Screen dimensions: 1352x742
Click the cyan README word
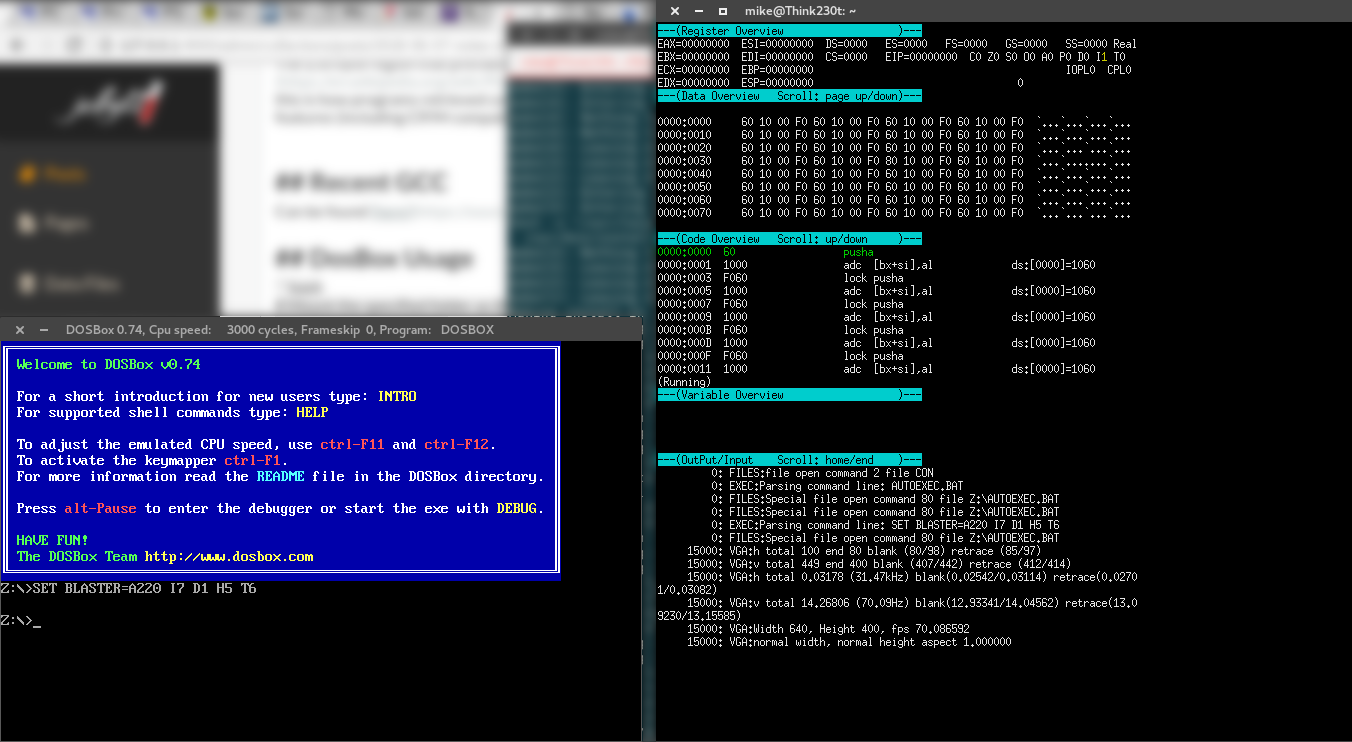coord(280,477)
